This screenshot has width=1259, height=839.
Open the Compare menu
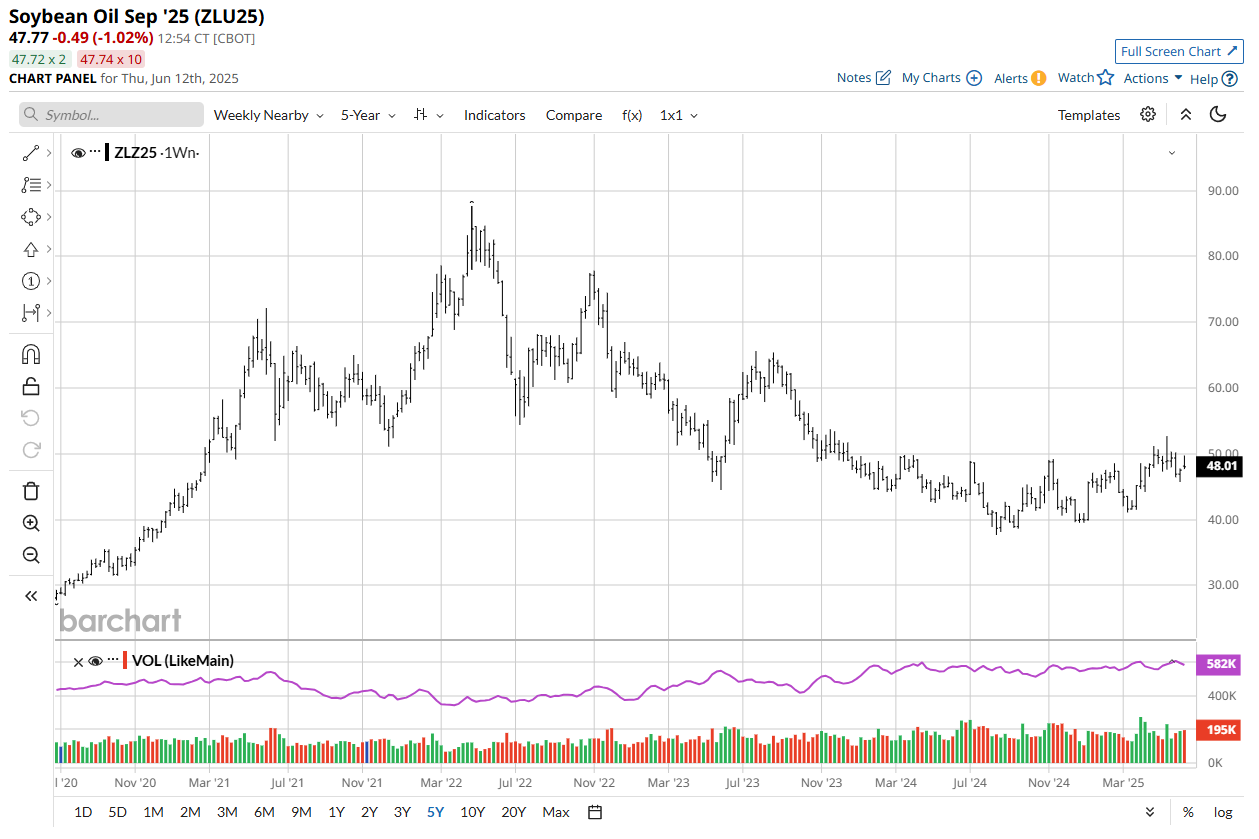(x=574, y=115)
